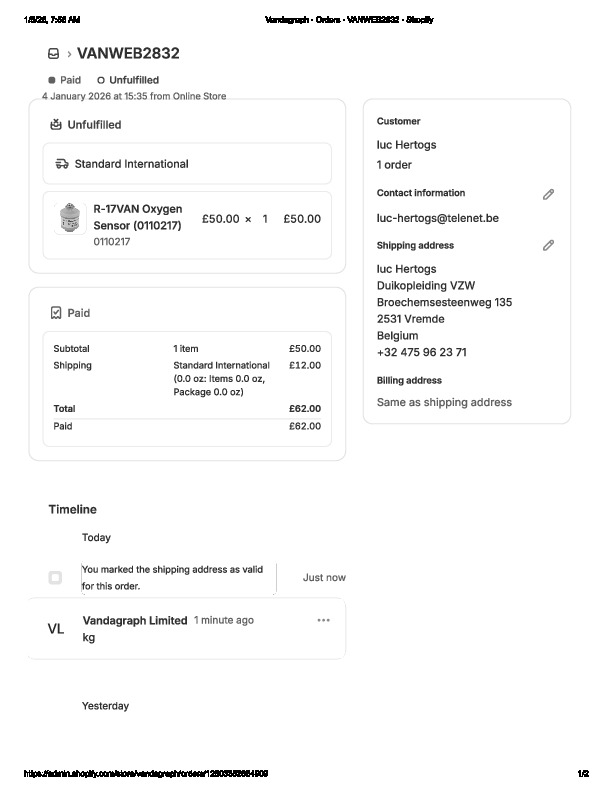Viewport: 612px width, 792px height.
Task: Click the Vandagraph Limited author name
Action: pos(135,620)
